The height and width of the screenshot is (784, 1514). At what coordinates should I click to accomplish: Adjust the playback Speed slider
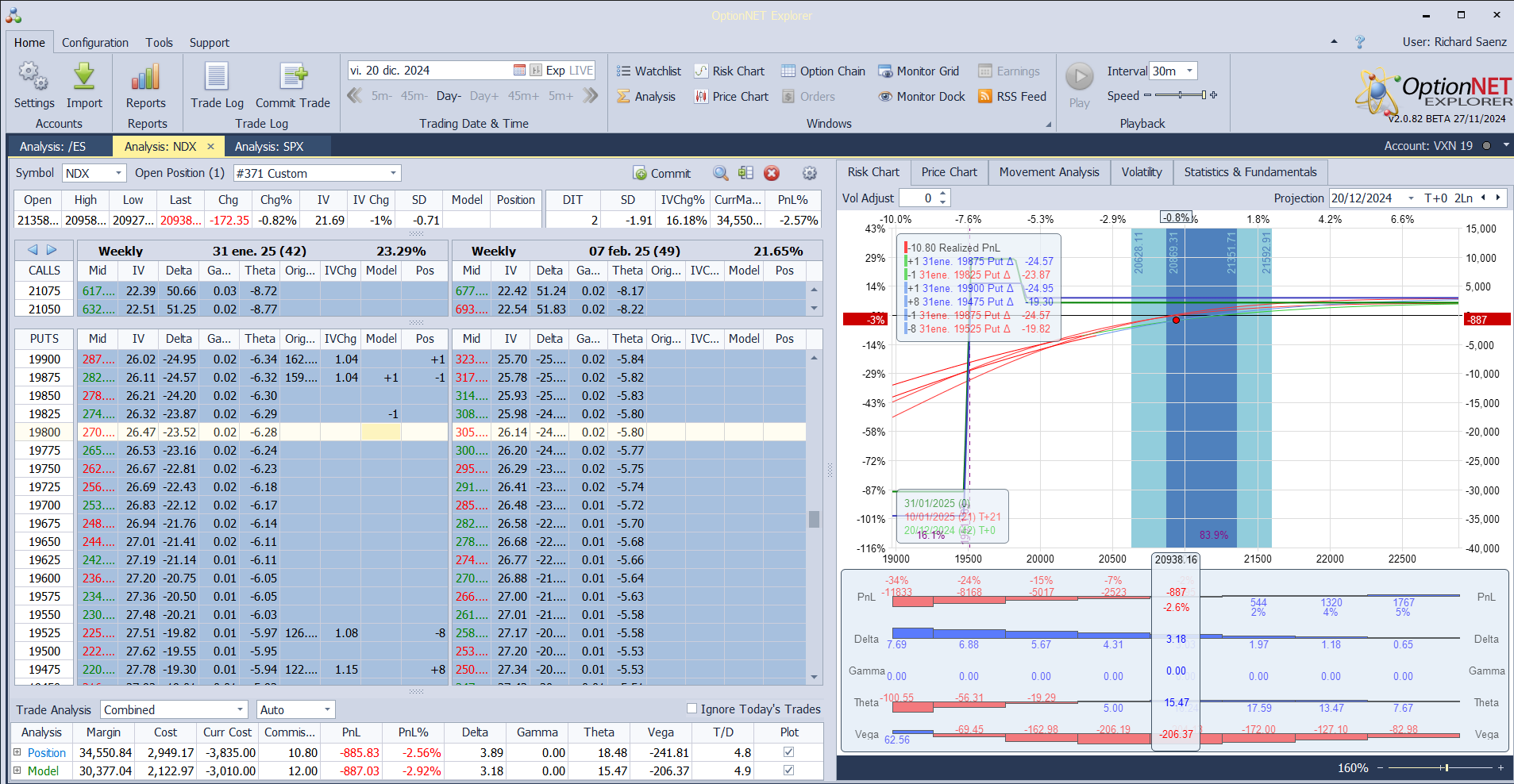[x=1180, y=95]
